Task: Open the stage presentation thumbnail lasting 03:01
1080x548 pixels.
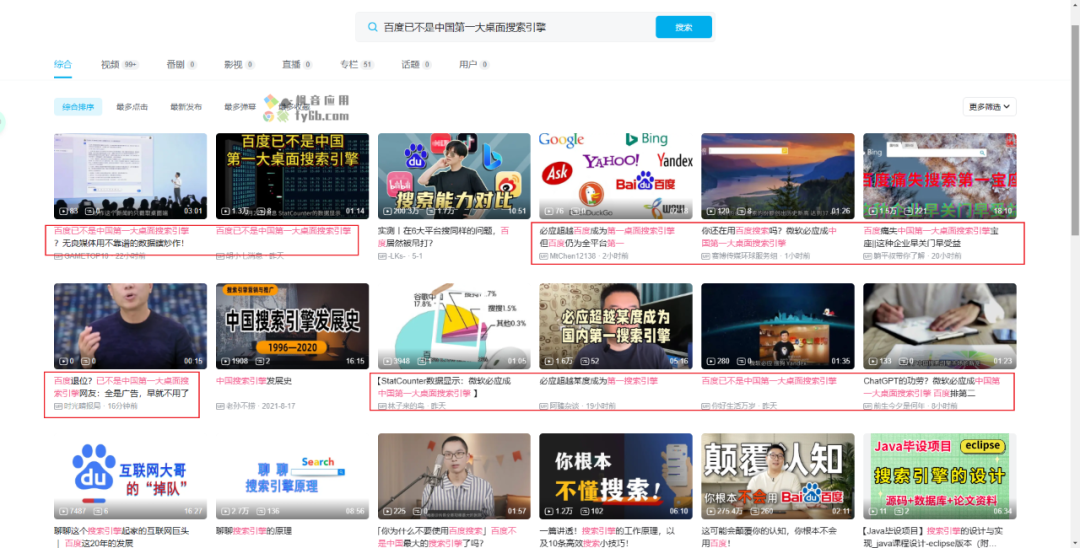Action: pos(130,176)
